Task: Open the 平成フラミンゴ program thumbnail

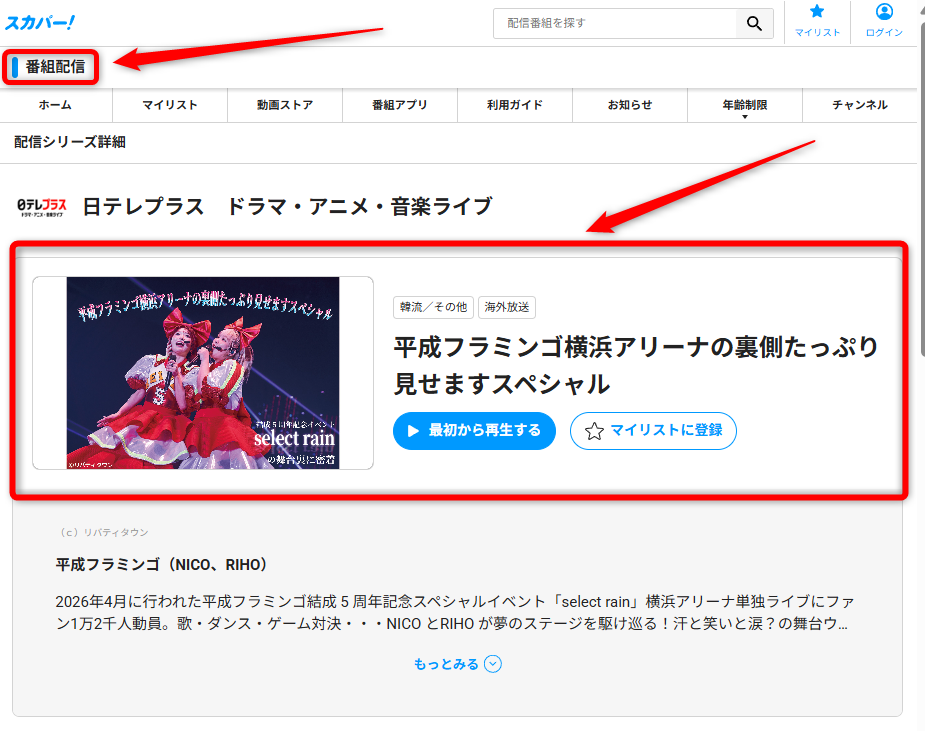Action: pyautogui.click(x=203, y=373)
